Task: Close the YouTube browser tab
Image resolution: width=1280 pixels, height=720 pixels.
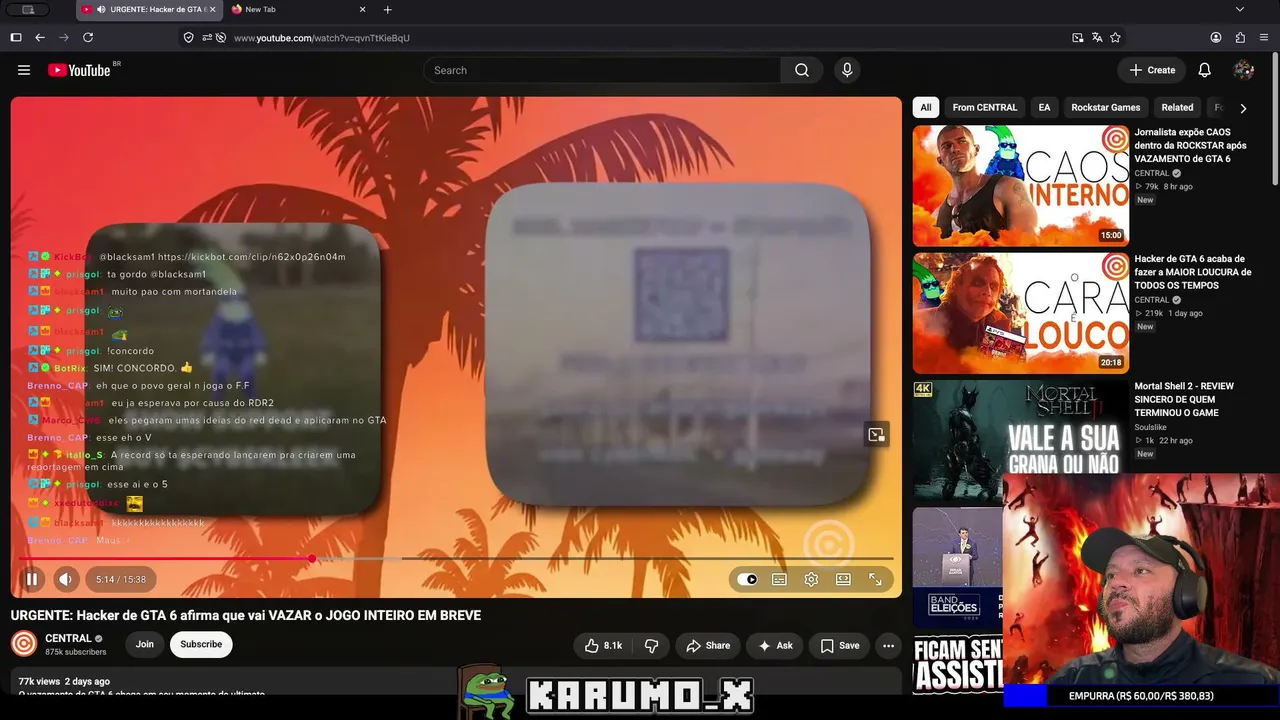Action: [214, 10]
